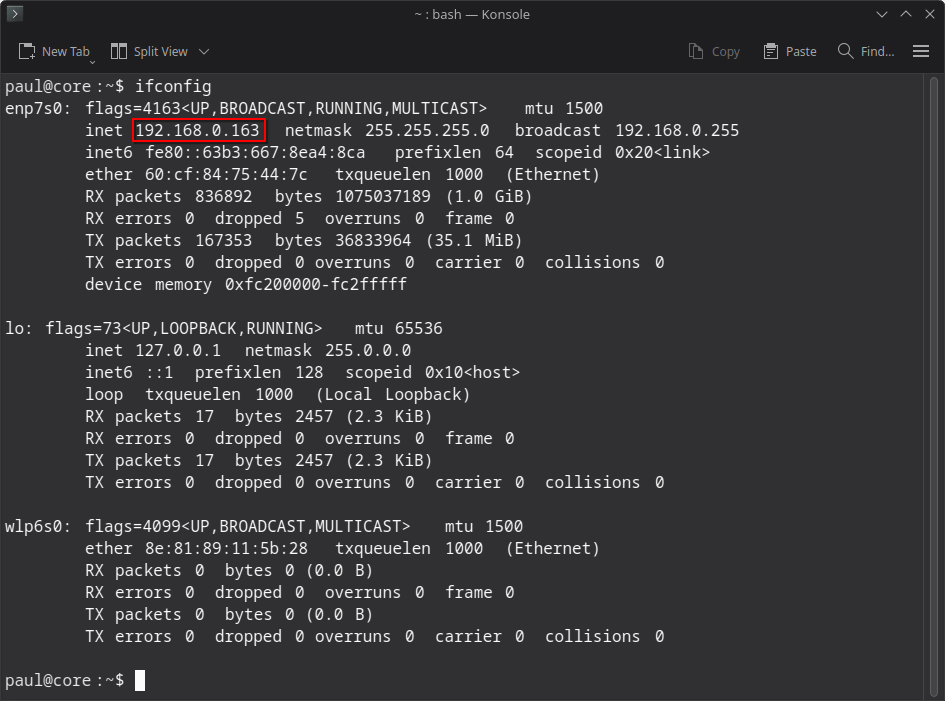Click the scopeid 0x10<host> text
Viewport: 945px width, 701px height.
point(432,373)
